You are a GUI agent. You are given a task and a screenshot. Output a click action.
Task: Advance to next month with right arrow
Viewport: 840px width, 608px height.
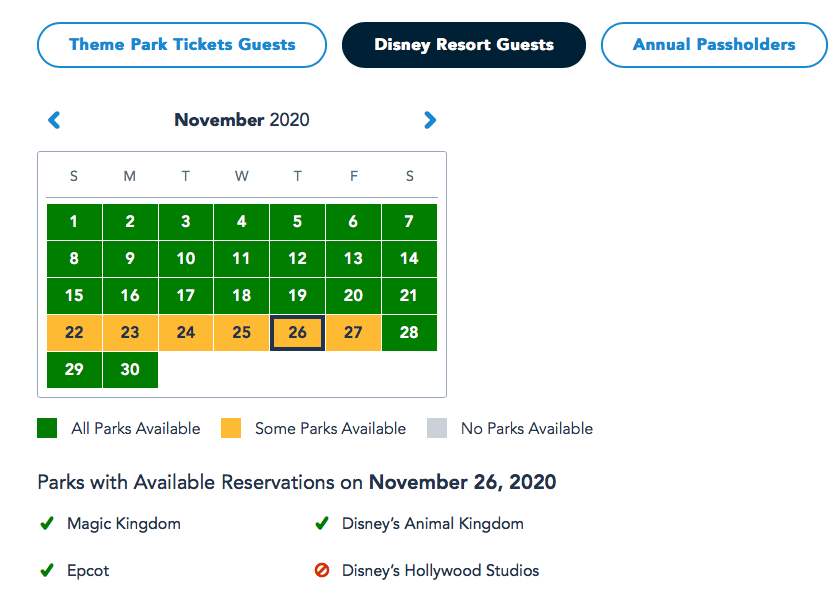click(430, 120)
